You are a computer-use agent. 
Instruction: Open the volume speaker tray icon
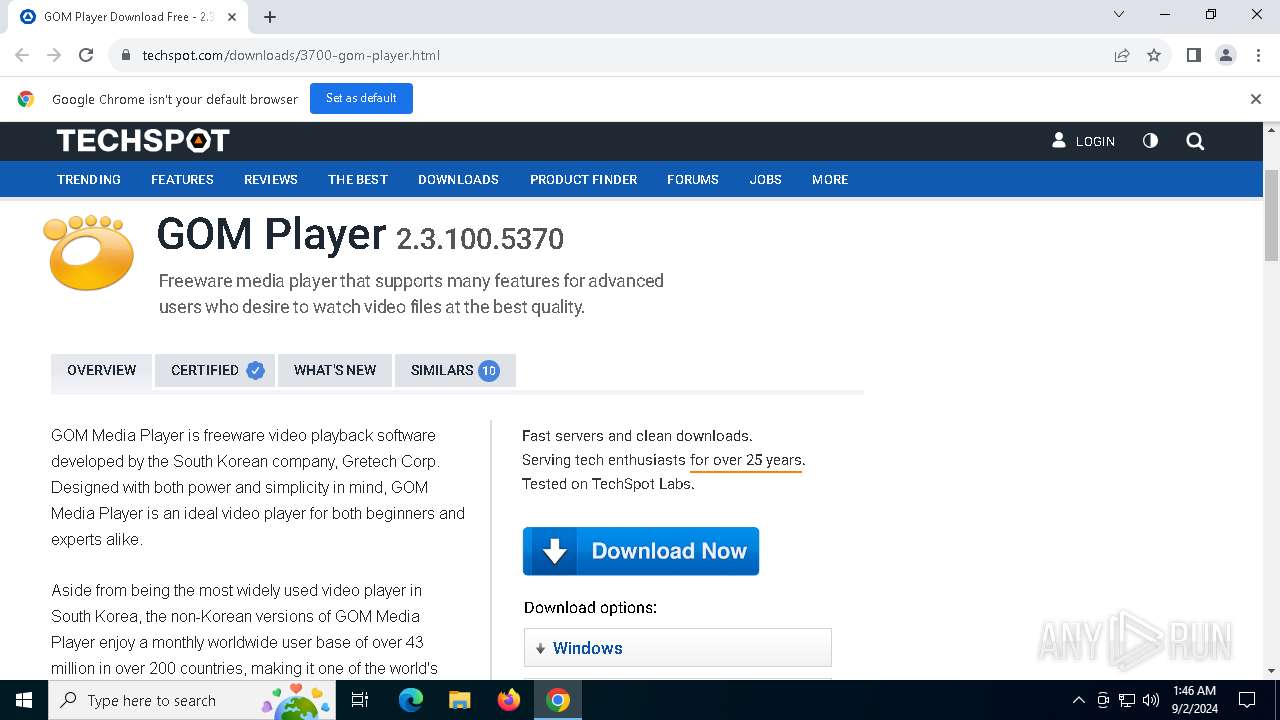pos(1151,700)
